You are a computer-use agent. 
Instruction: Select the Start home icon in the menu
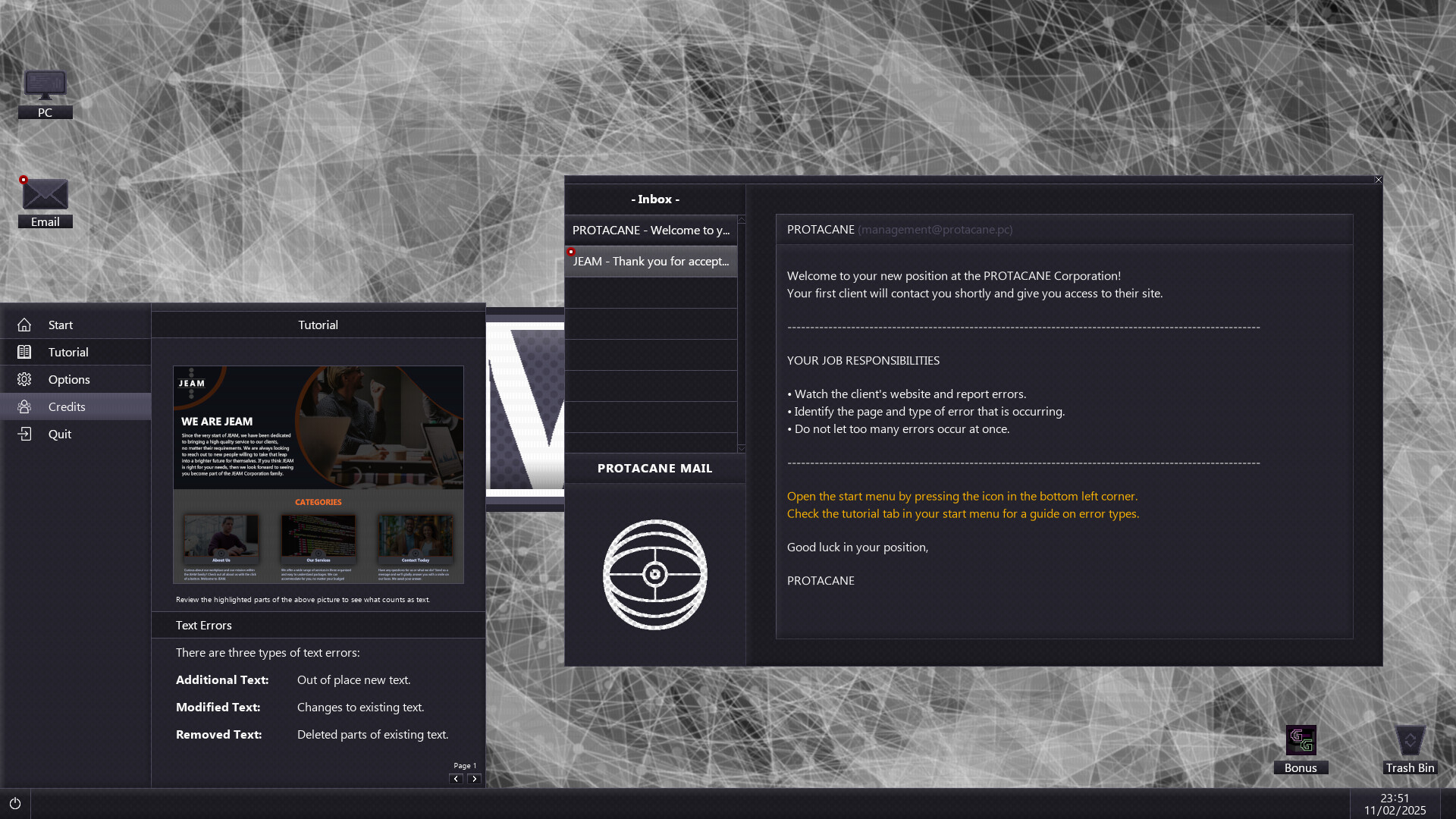click(x=25, y=325)
